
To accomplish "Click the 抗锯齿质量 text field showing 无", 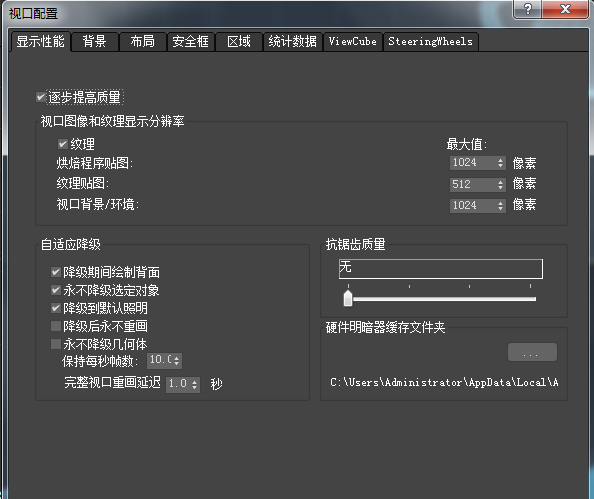I will [441, 269].
